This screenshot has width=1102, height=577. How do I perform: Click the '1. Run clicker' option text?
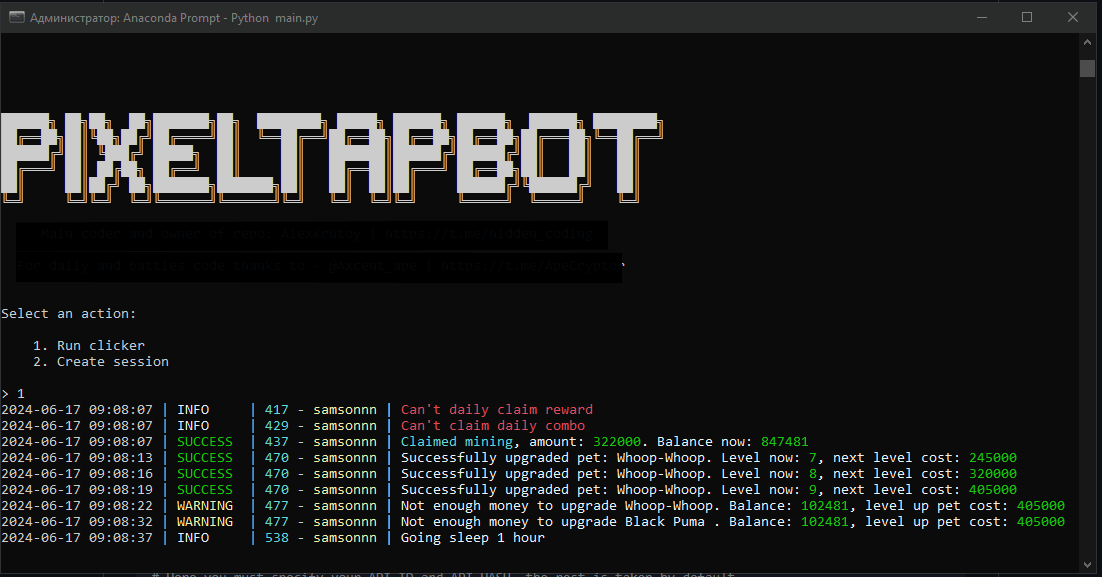pyautogui.click(x=89, y=345)
